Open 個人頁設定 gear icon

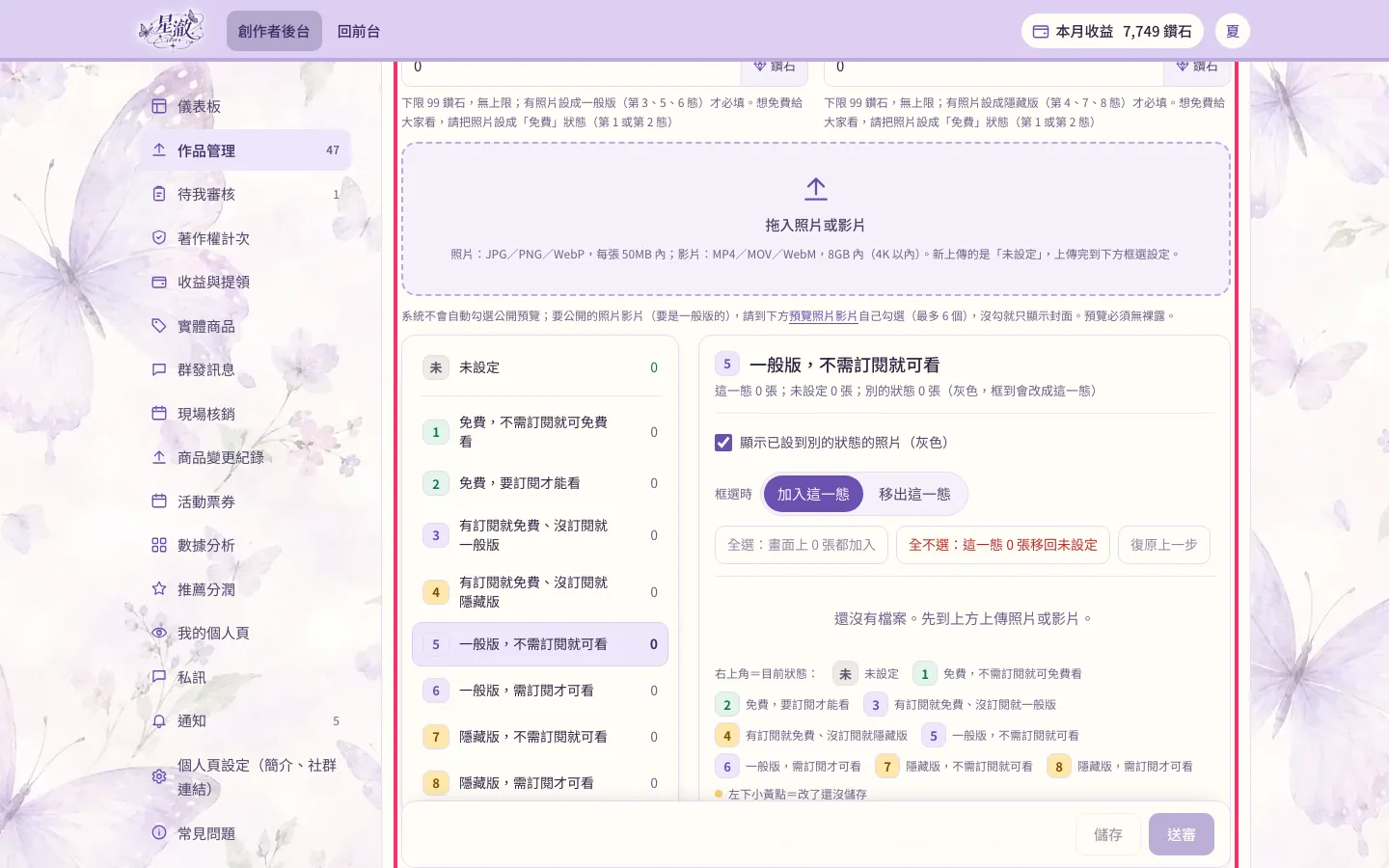click(159, 776)
